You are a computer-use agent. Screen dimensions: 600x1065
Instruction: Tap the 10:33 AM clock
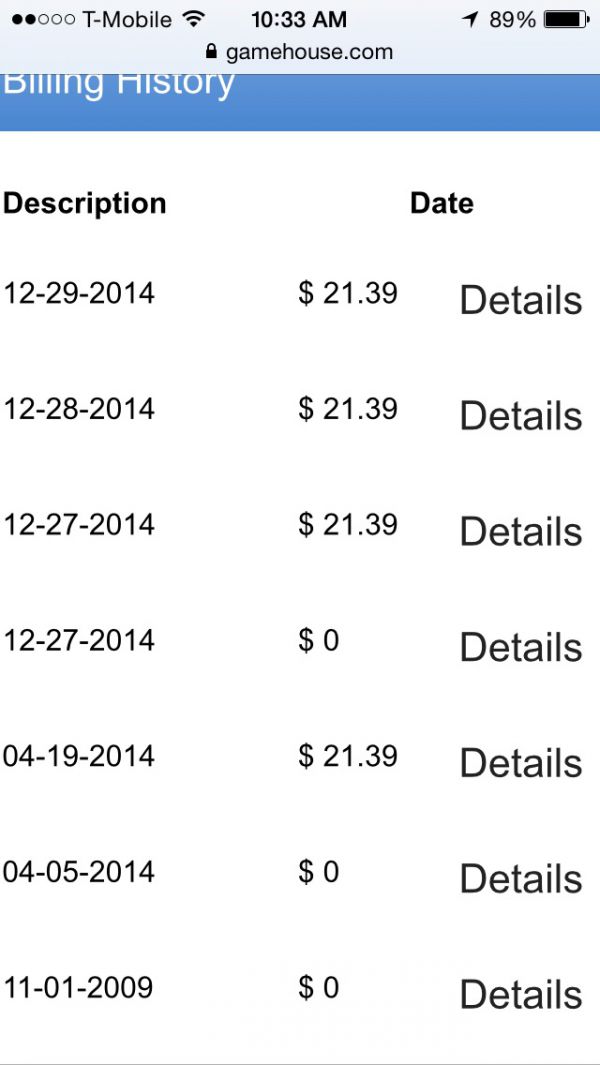click(299, 20)
